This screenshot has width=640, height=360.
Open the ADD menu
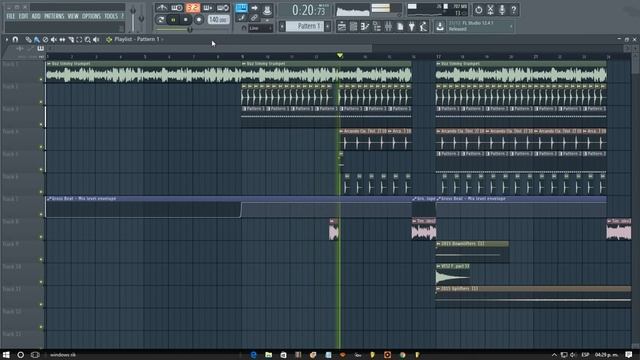[x=36, y=16]
